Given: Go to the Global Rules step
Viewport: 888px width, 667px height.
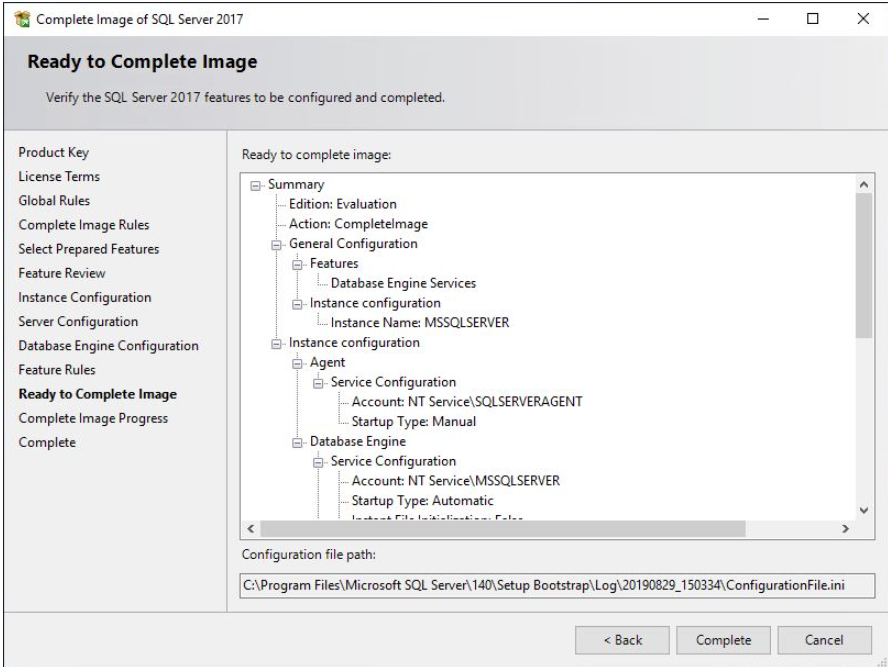Looking at the screenshot, I should 54,200.
